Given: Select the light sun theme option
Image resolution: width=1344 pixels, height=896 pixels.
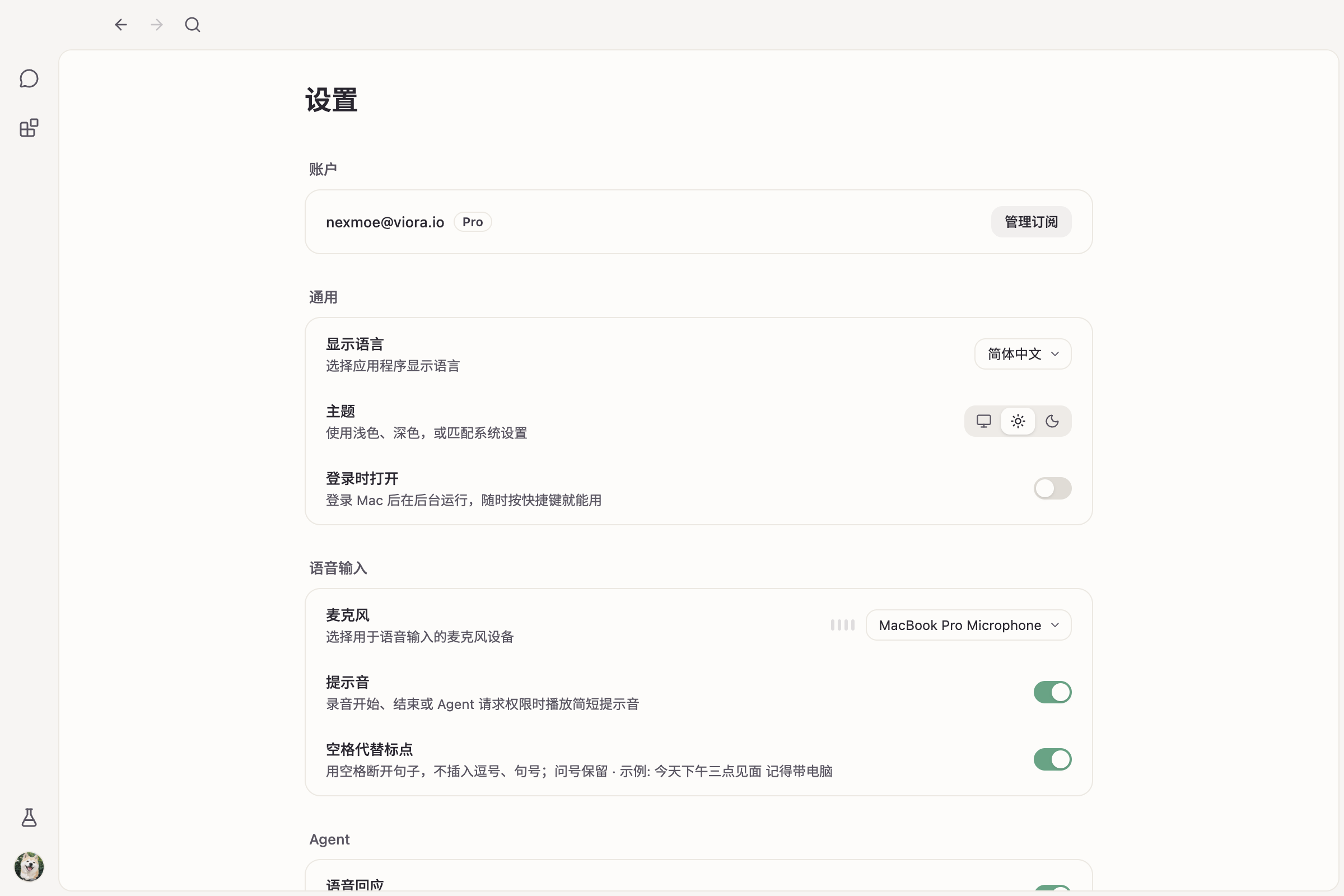Looking at the screenshot, I should (x=1018, y=421).
